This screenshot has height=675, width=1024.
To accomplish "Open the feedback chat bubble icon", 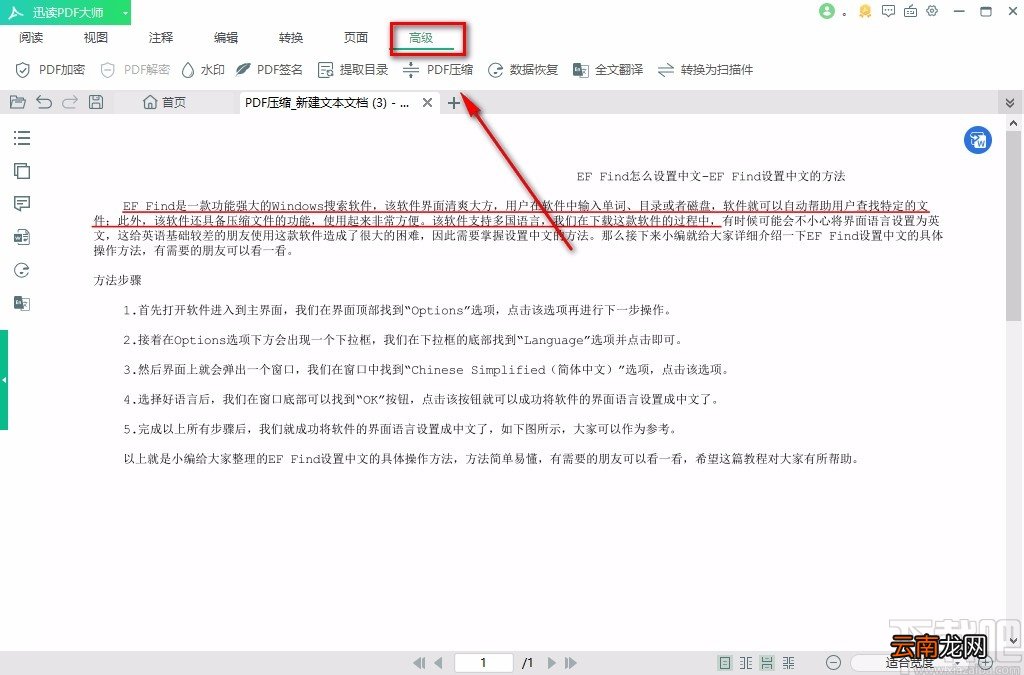I will coord(888,11).
